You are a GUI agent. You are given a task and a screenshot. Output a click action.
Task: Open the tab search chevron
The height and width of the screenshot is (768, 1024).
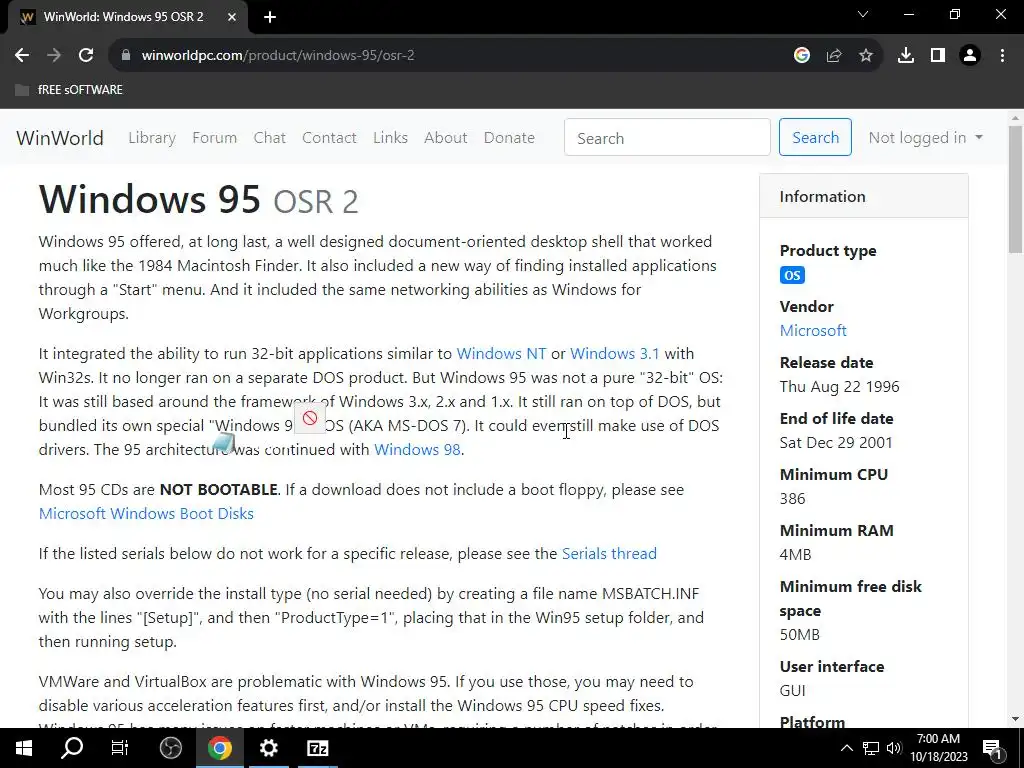(863, 14)
